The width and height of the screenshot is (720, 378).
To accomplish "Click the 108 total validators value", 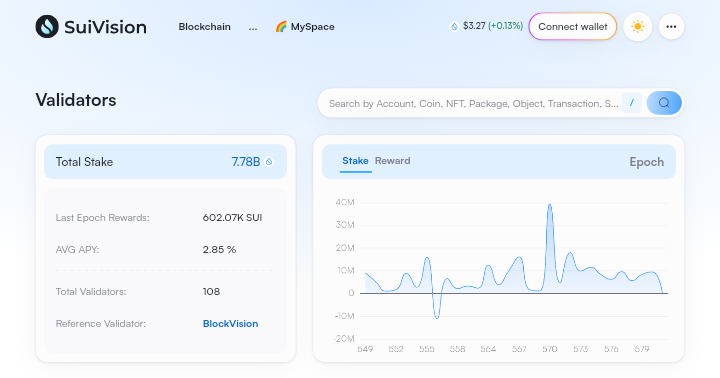I will click(211, 291).
